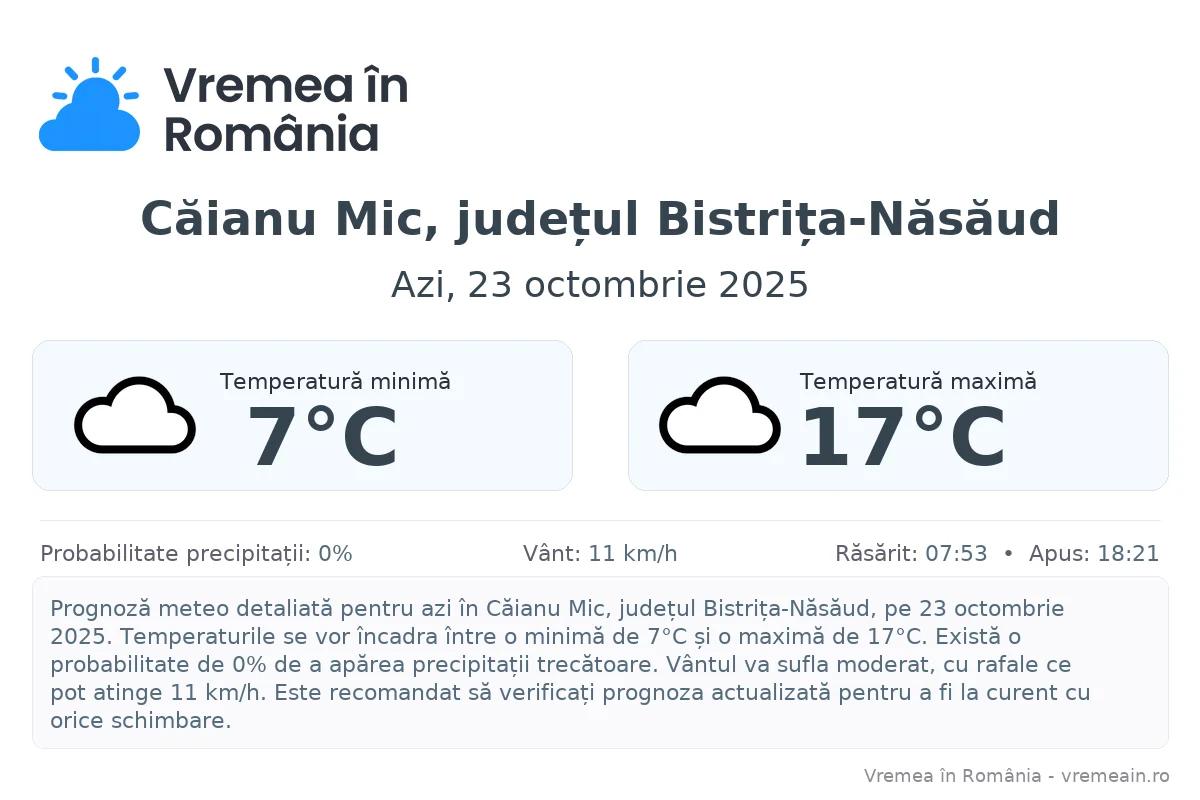
Task: Click the Răsărit: 07:53 sunrise time
Action: pyautogui.click(x=911, y=554)
